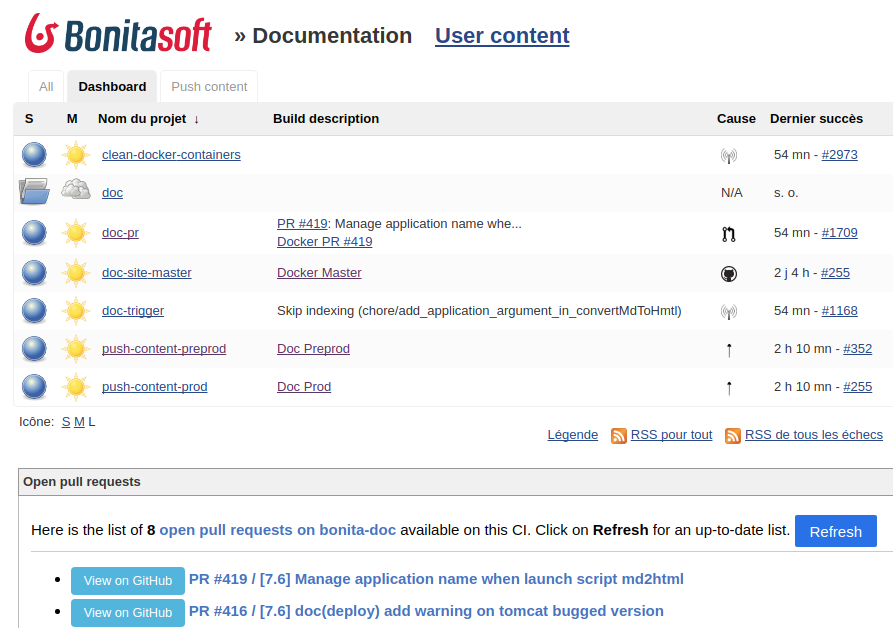Open Docker Master link

pos(319,273)
